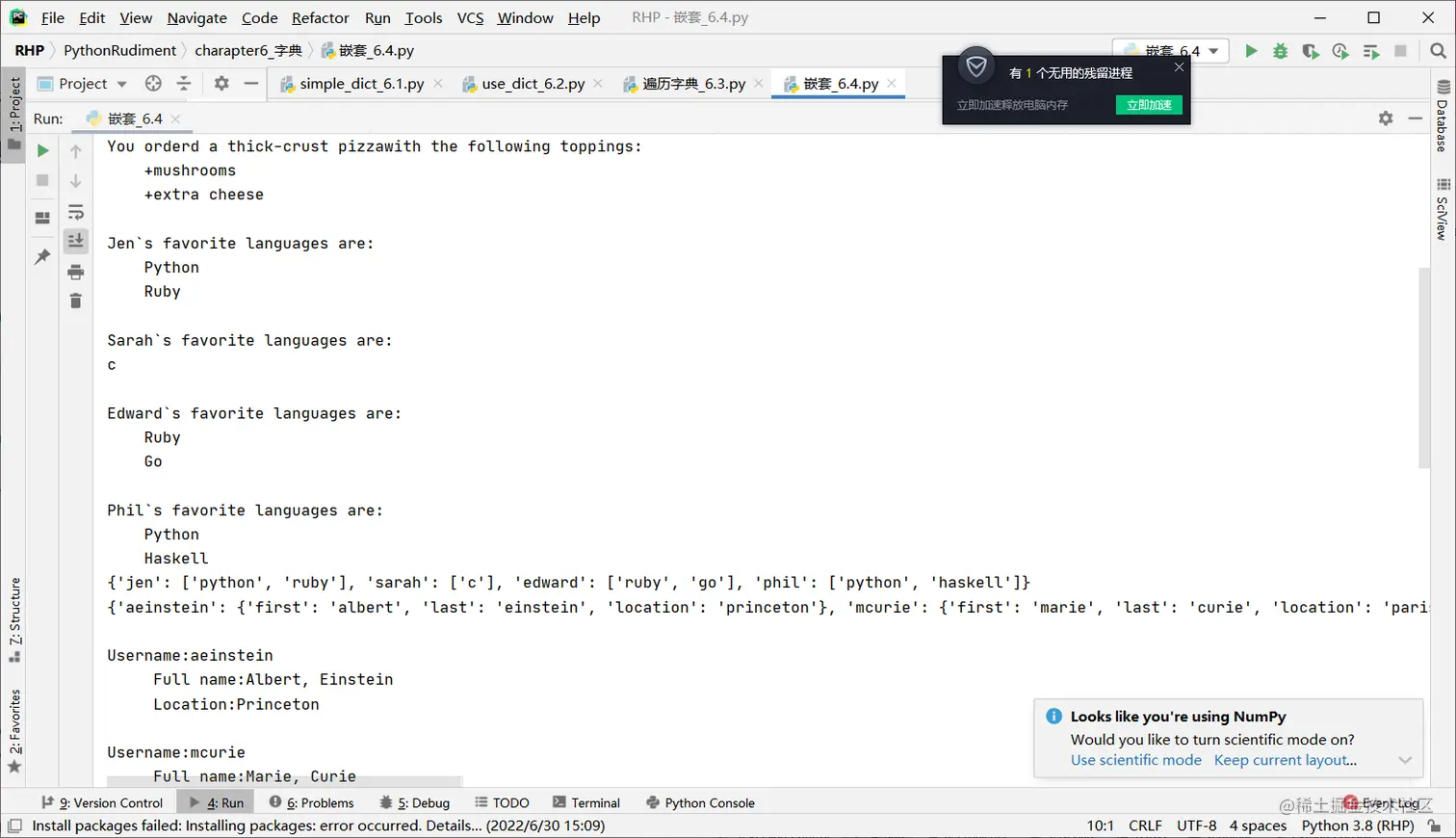Close the 嵌套_6.4.py editor tab
Screen dimensions: 1456x838
pos(892,84)
